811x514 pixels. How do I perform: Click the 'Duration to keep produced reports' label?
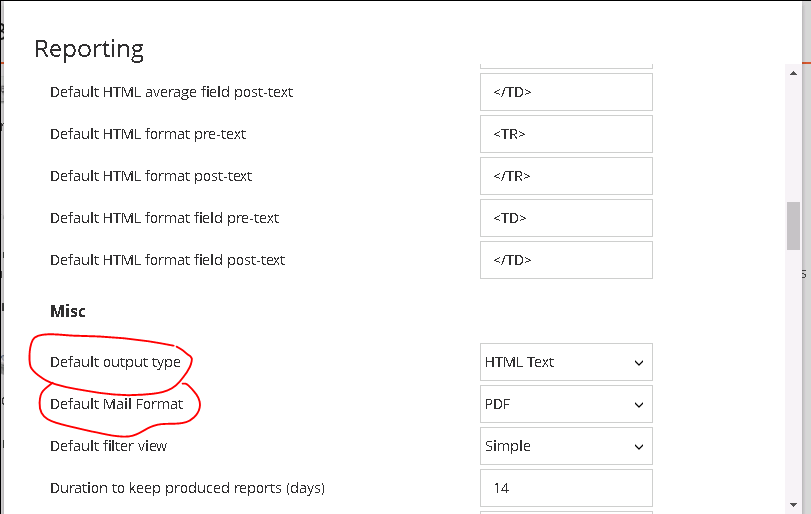click(x=187, y=488)
